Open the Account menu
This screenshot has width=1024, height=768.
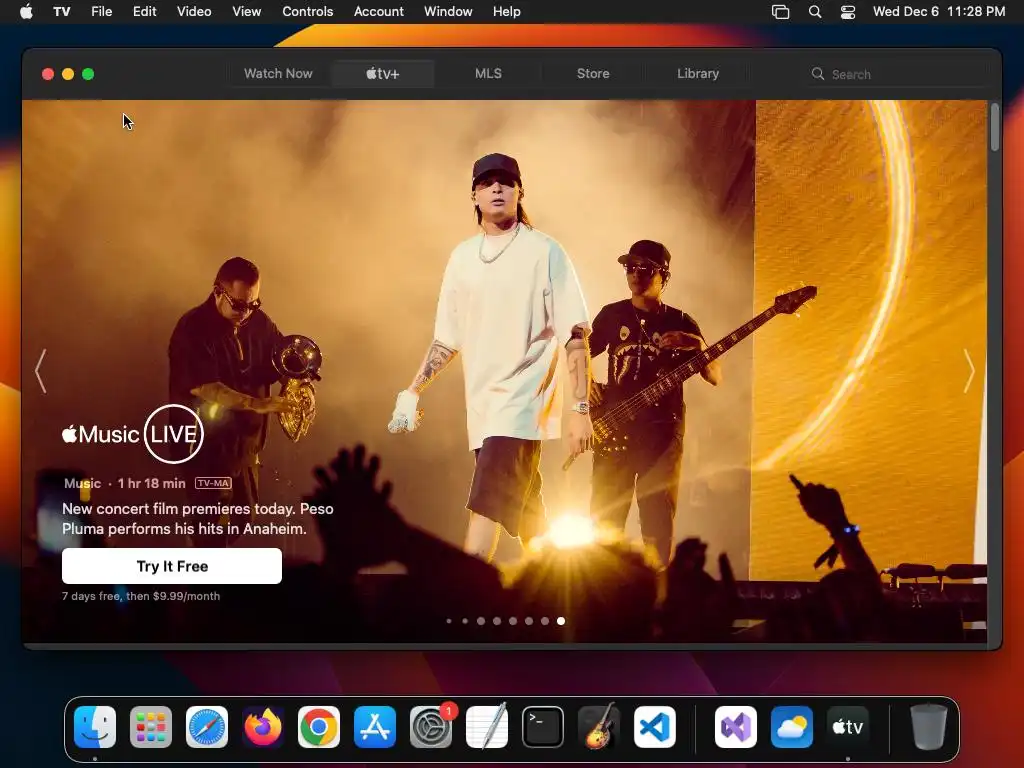point(378,11)
